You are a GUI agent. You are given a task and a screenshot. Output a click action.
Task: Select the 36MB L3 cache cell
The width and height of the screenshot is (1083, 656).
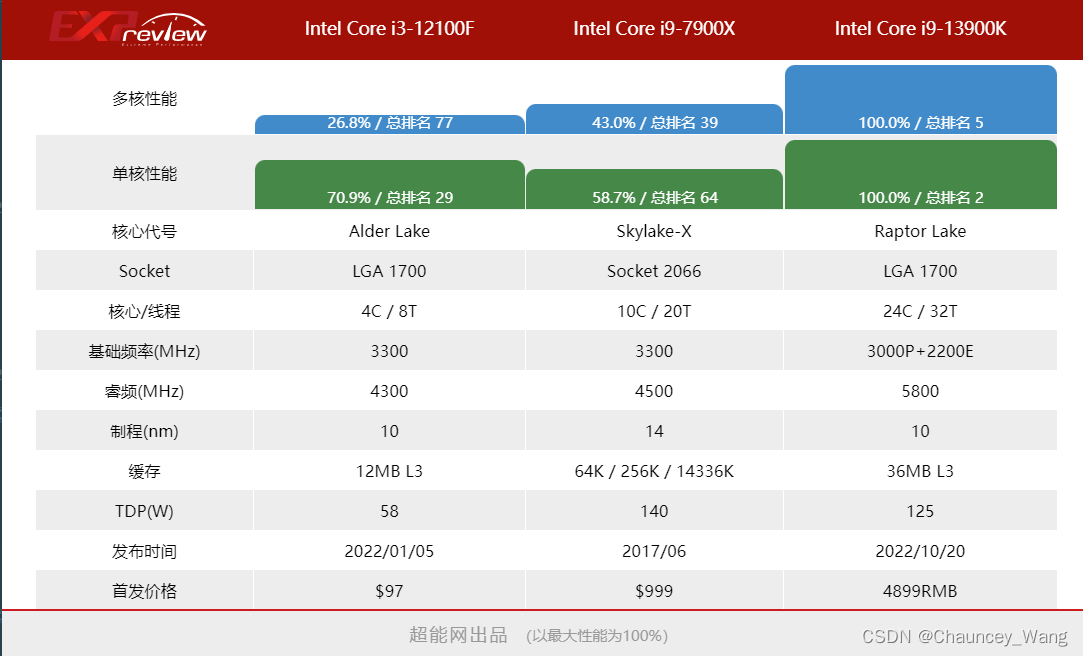(920, 472)
